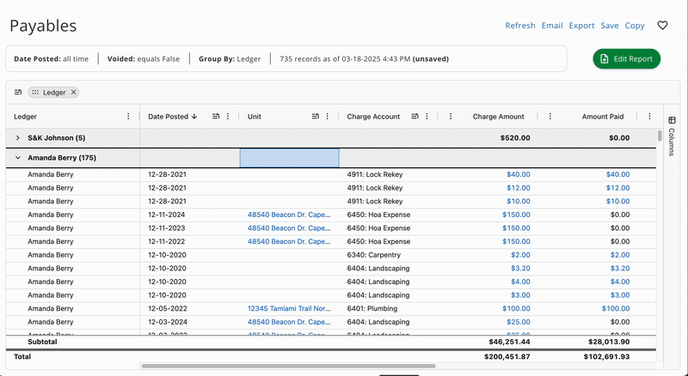Click group-by icon in Charge Account header
This screenshot has height=376, width=688.
tap(415, 116)
